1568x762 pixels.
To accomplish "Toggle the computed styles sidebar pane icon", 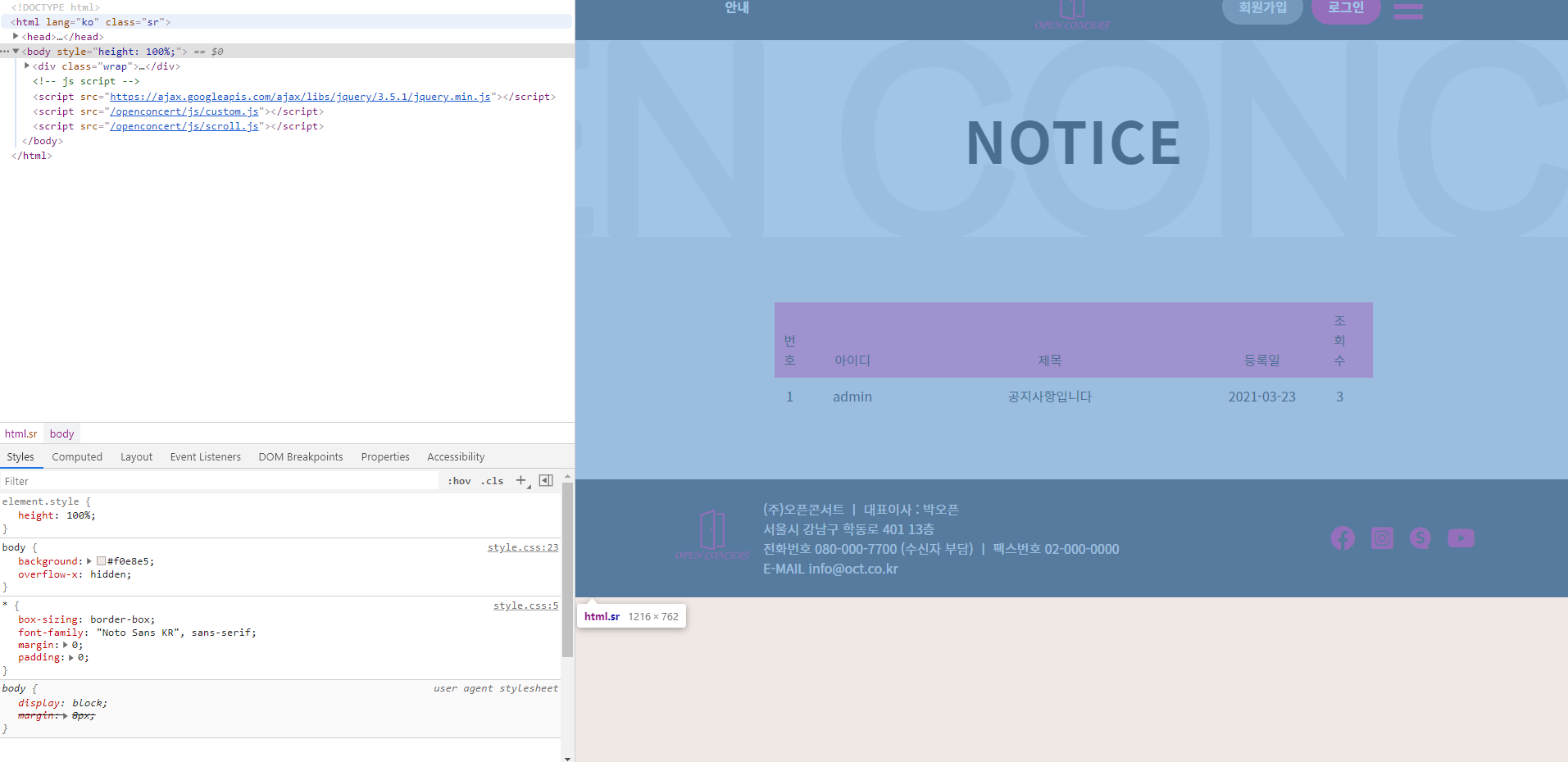I will [546, 481].
